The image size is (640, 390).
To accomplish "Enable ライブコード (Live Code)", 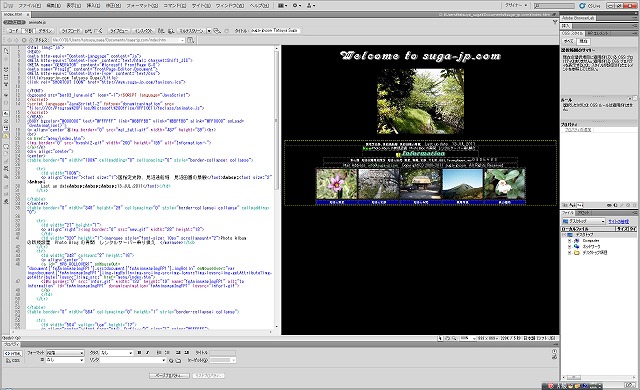I will click(71, 31).
